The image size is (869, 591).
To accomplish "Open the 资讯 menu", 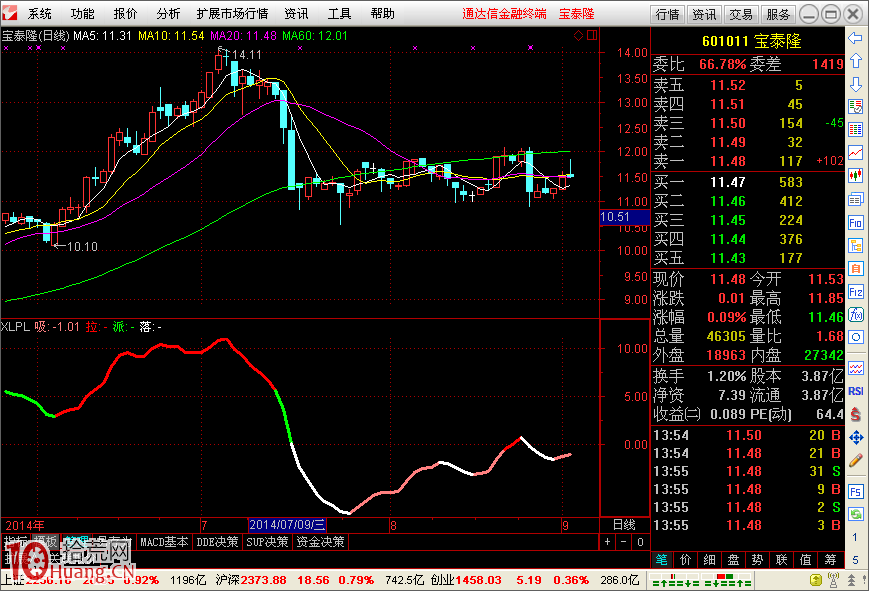I will pyautogui.click(x=296, y=14).
